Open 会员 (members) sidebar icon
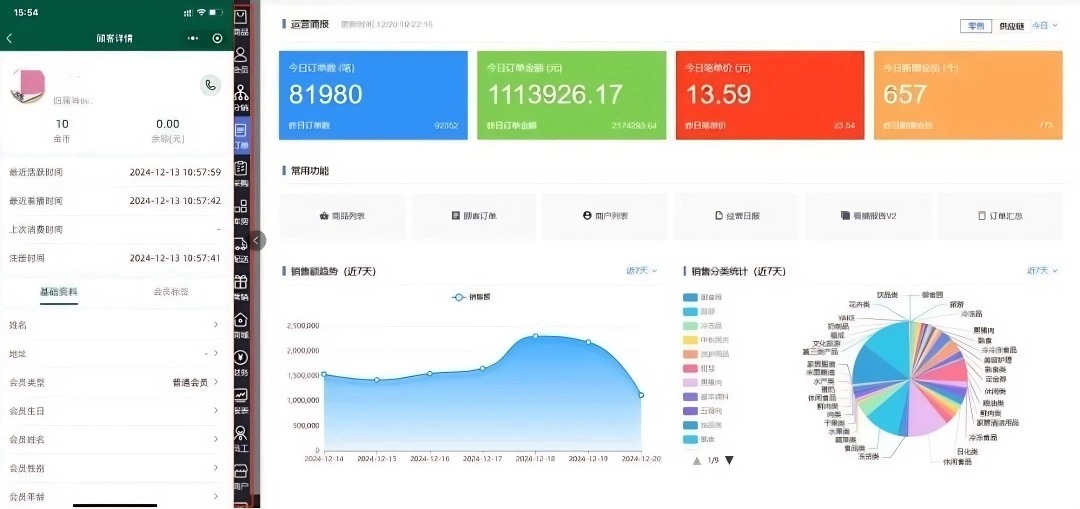This screenshot has width=1080, height=509. 241,60
